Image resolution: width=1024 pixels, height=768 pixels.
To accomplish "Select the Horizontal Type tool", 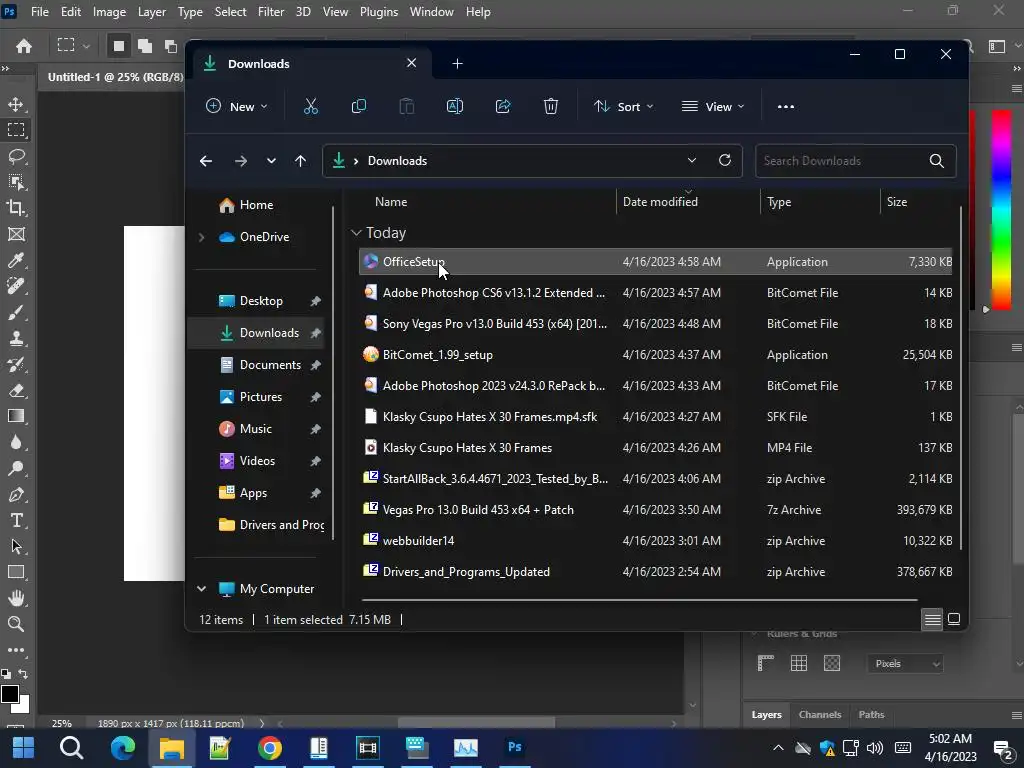I will (x=16, y=520).
